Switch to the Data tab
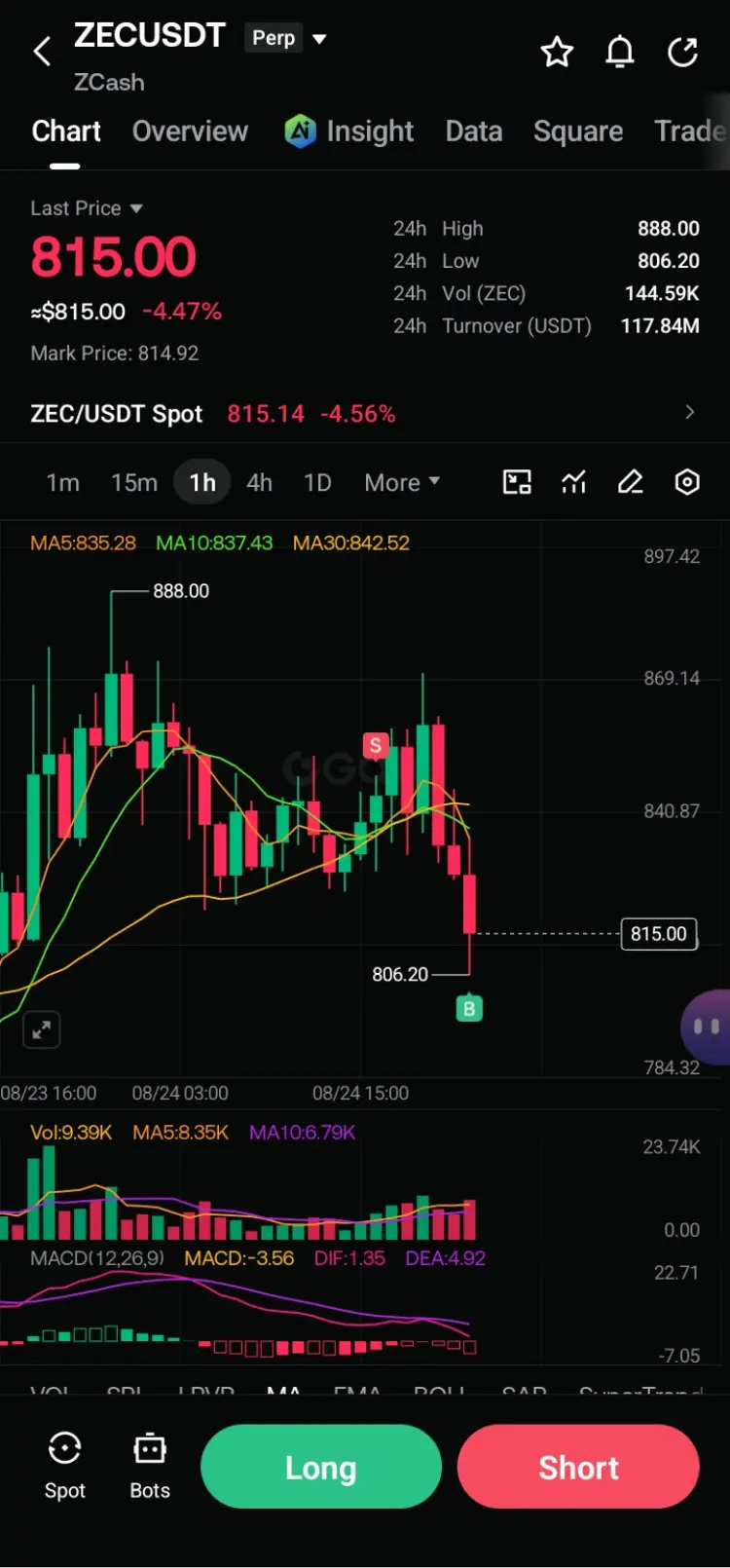Screen dimensions: 730x1568 [x=474, y=131]
